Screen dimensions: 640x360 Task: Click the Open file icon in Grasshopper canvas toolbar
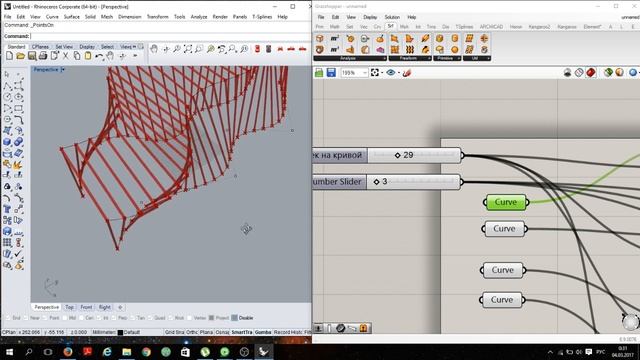[x=319, y=73]
